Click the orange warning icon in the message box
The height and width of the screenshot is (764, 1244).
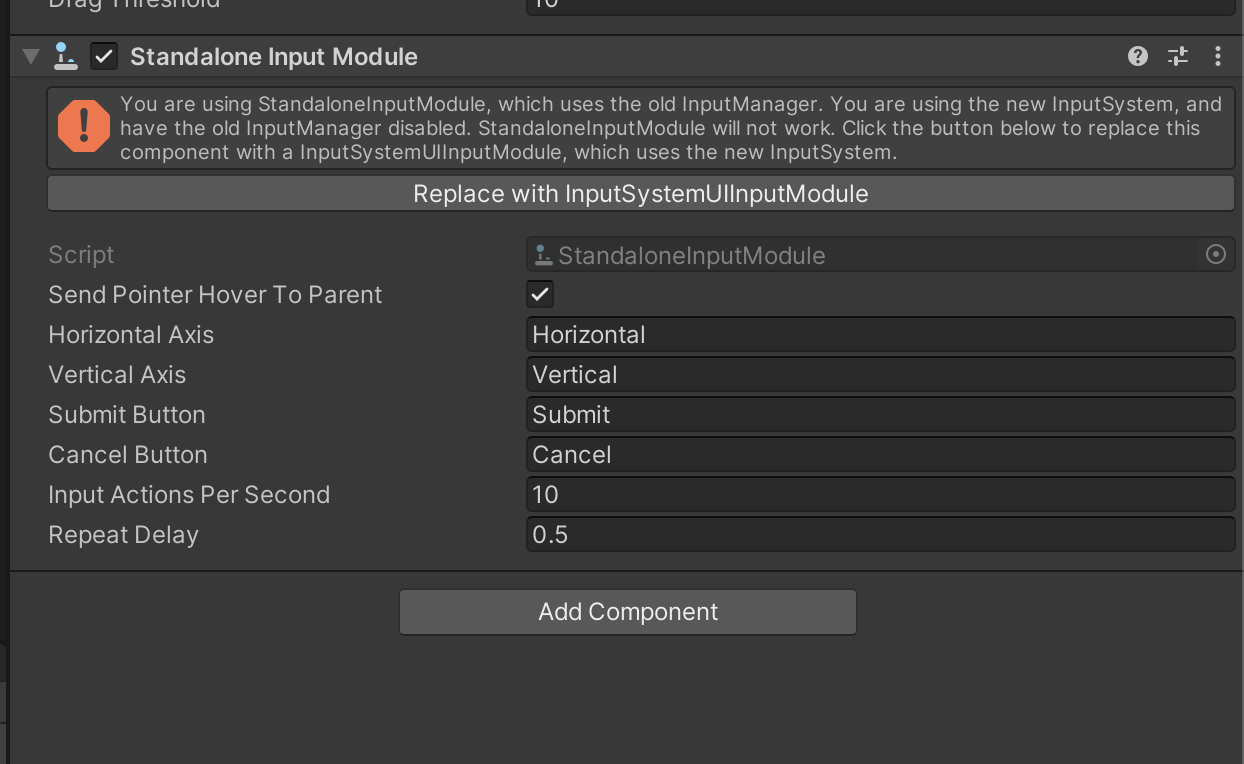[x=83, y=128]
